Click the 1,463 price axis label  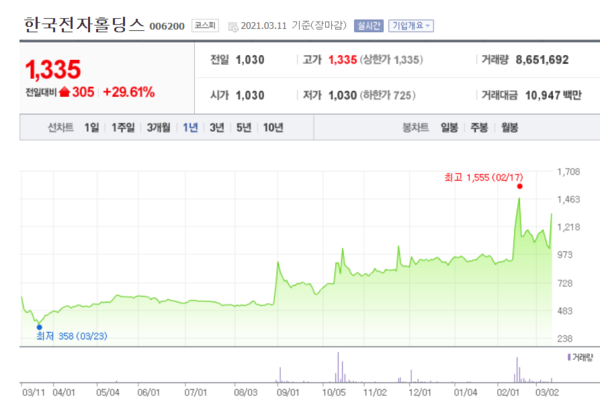[x=569, y=199]
